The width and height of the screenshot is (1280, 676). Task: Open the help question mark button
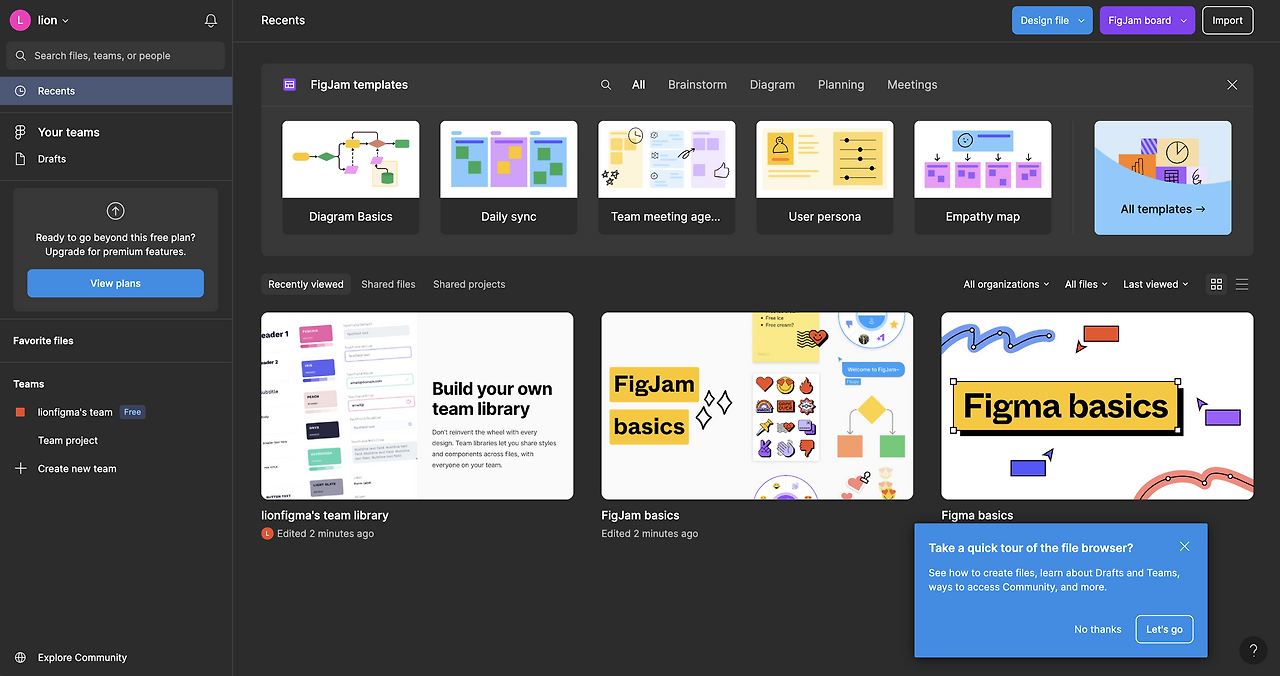click(x=1253, y=651)
